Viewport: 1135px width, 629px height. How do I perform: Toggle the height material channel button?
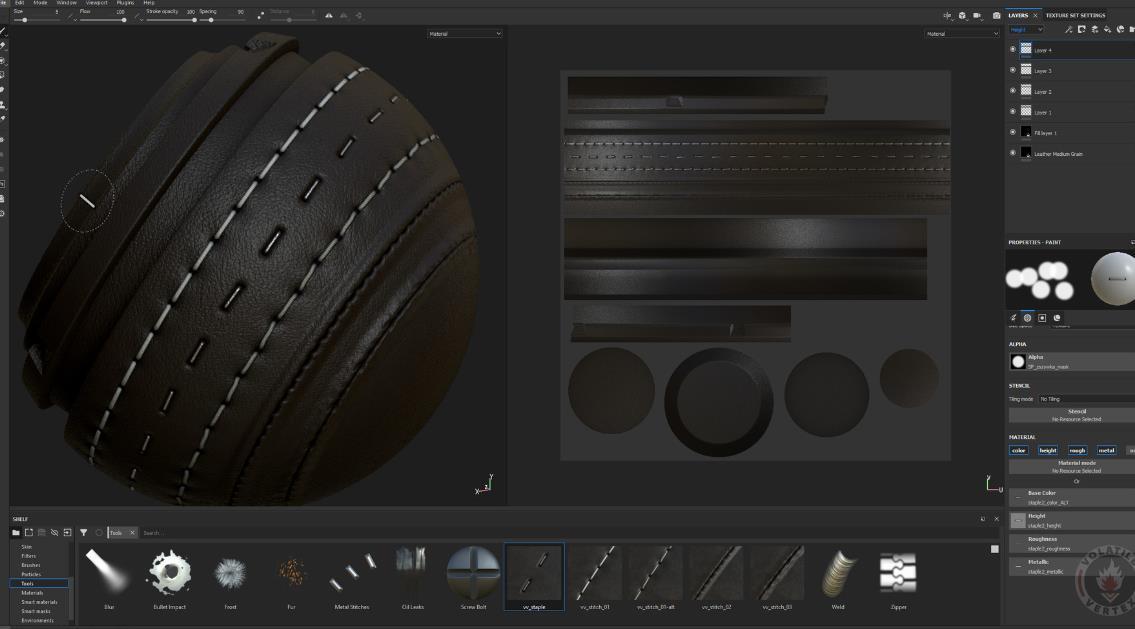point(1048,450)
